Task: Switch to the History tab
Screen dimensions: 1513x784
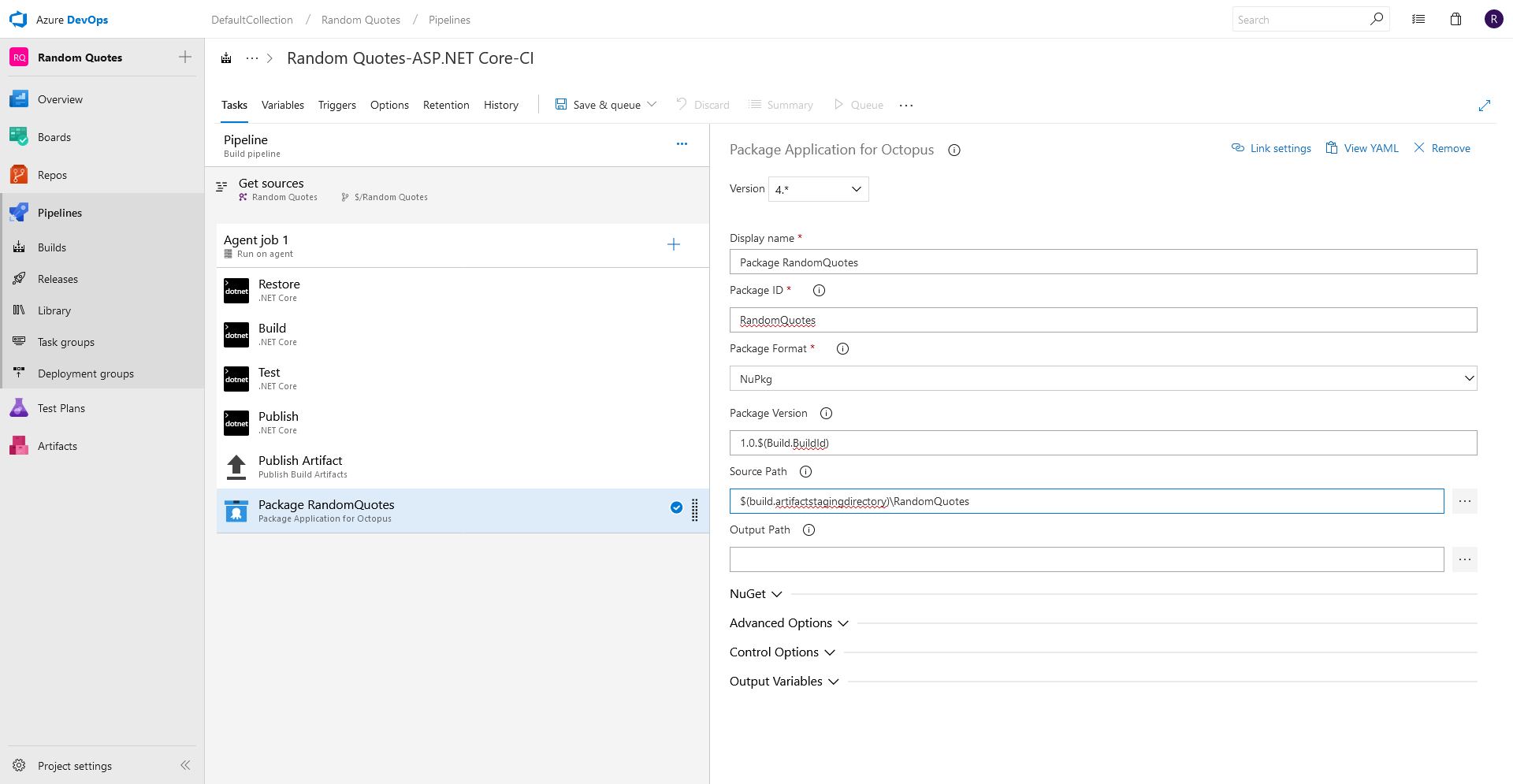Action: (501, 105)
